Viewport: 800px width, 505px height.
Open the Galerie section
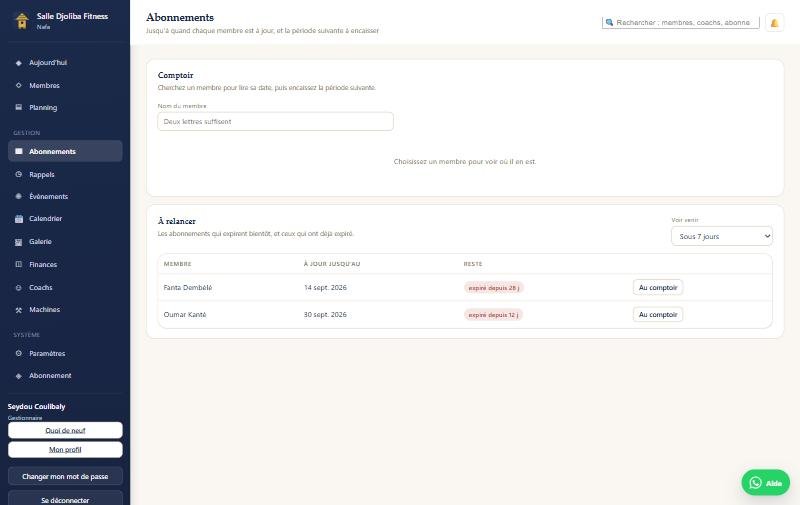[65, 242]
